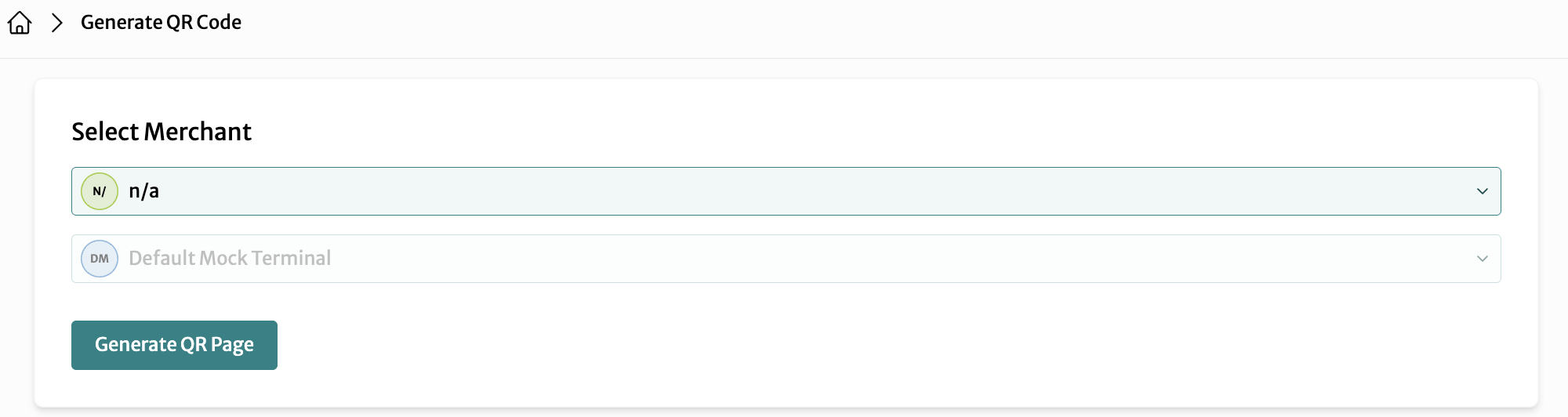Select the Generate QR Code breadcrumb
The width and height of the screenshot is (1568, 417).
coord(161,23)
